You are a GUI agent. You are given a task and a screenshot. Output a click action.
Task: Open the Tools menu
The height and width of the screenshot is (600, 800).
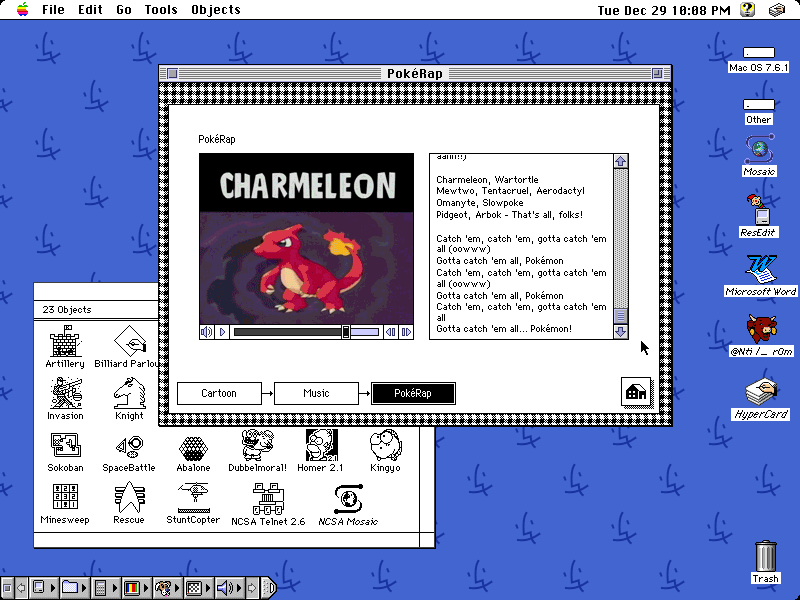(160, 10)
